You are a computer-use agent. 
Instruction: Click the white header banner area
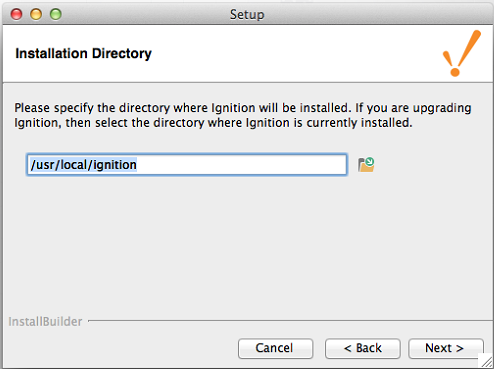click(247, 54)
